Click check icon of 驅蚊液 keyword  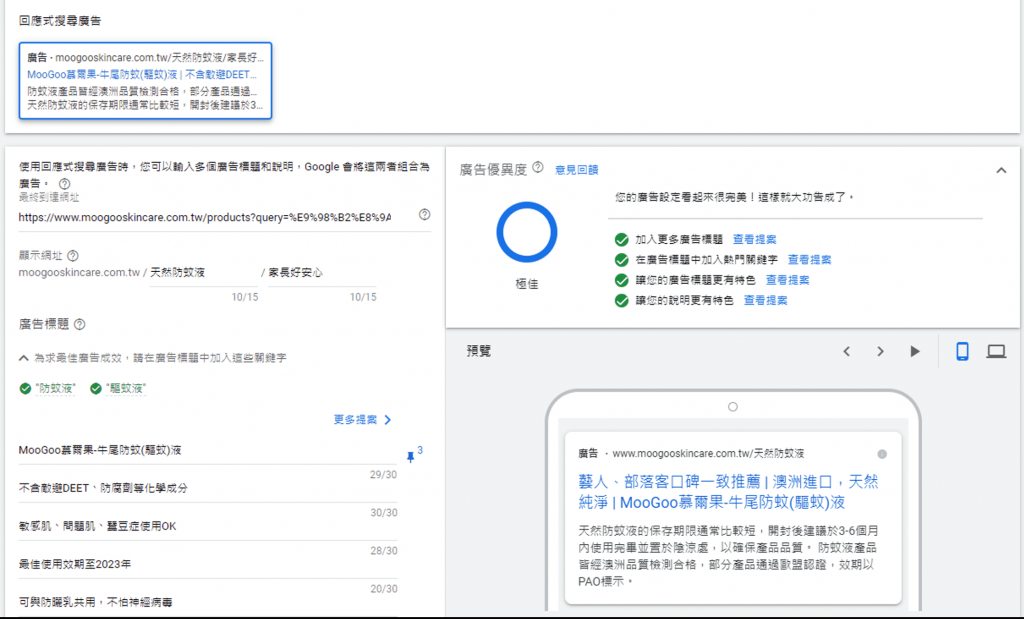(x=96, y=389)
